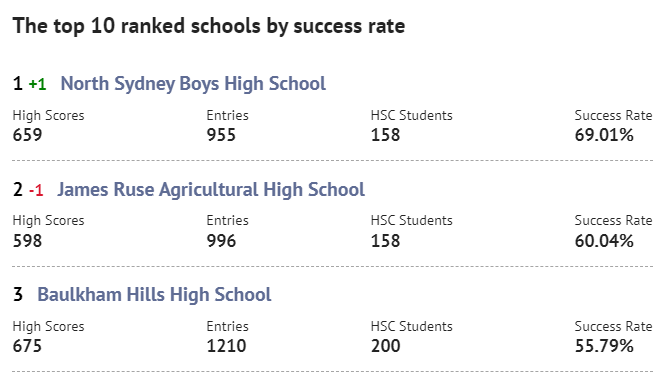Click Success Rate label for North Sydney Boys
Viewport: 664px width, 374px height.
point(613,115)
